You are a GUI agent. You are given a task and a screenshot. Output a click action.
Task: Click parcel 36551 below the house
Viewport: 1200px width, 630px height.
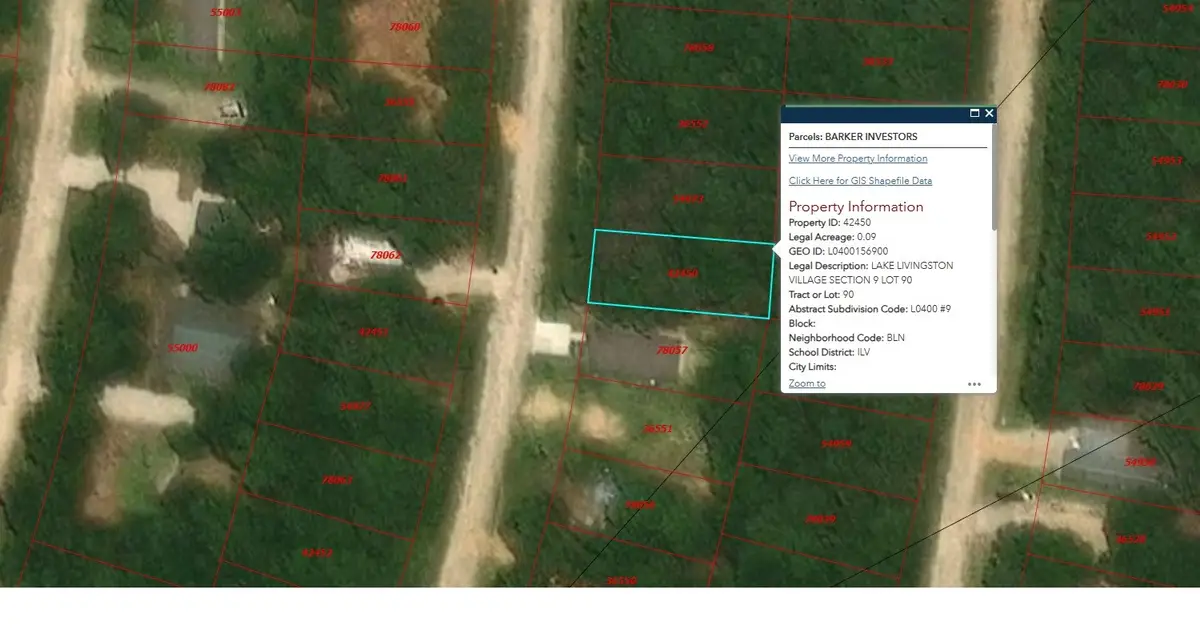[655, 429]
